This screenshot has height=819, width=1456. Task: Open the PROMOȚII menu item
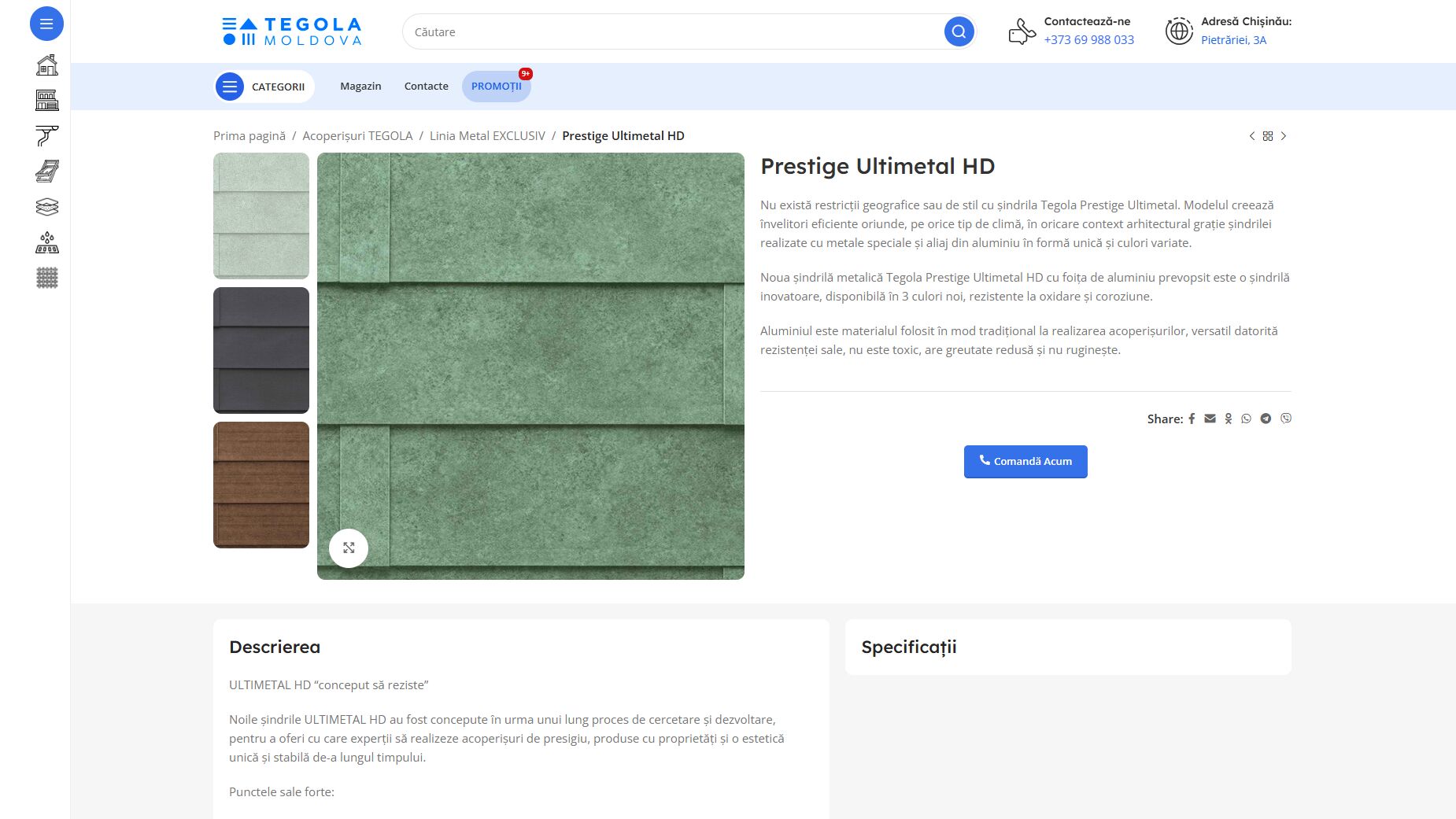pos(497,87)
